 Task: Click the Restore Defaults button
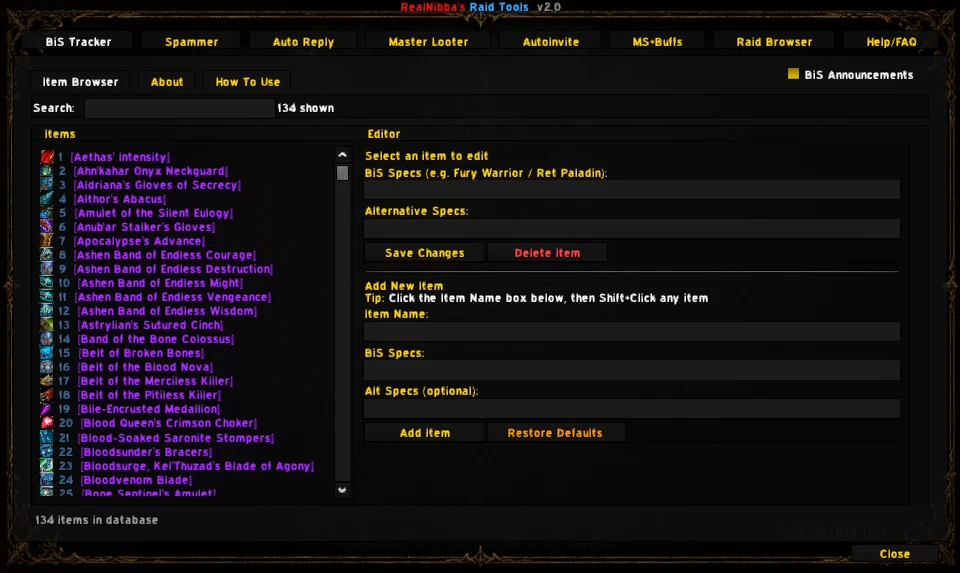555,433
